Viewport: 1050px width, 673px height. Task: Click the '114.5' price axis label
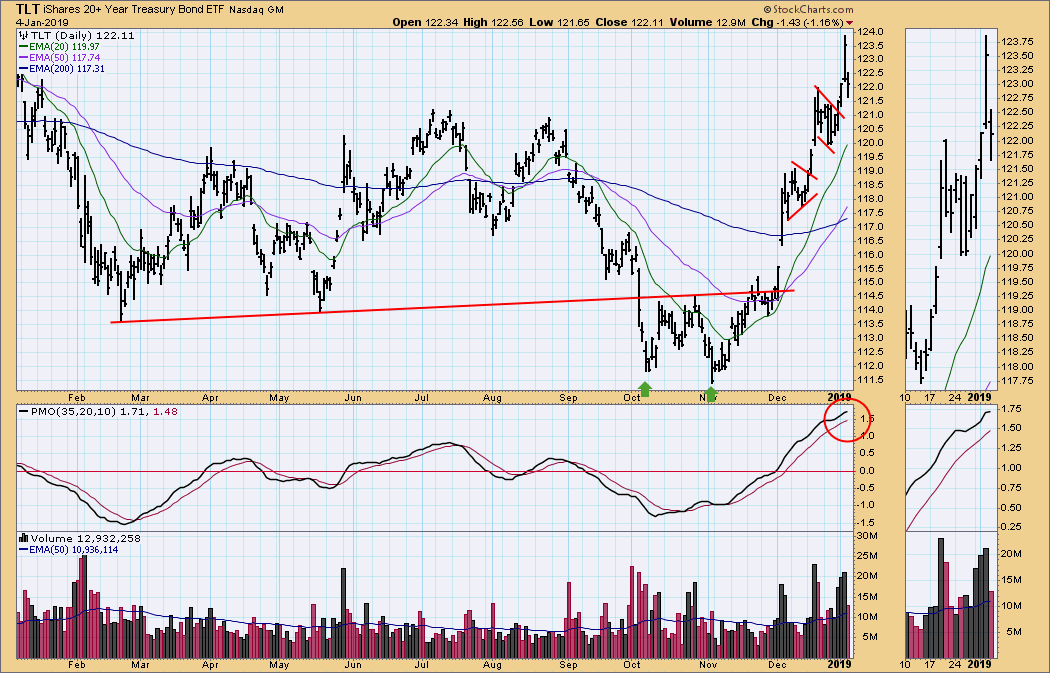[871, 296]
